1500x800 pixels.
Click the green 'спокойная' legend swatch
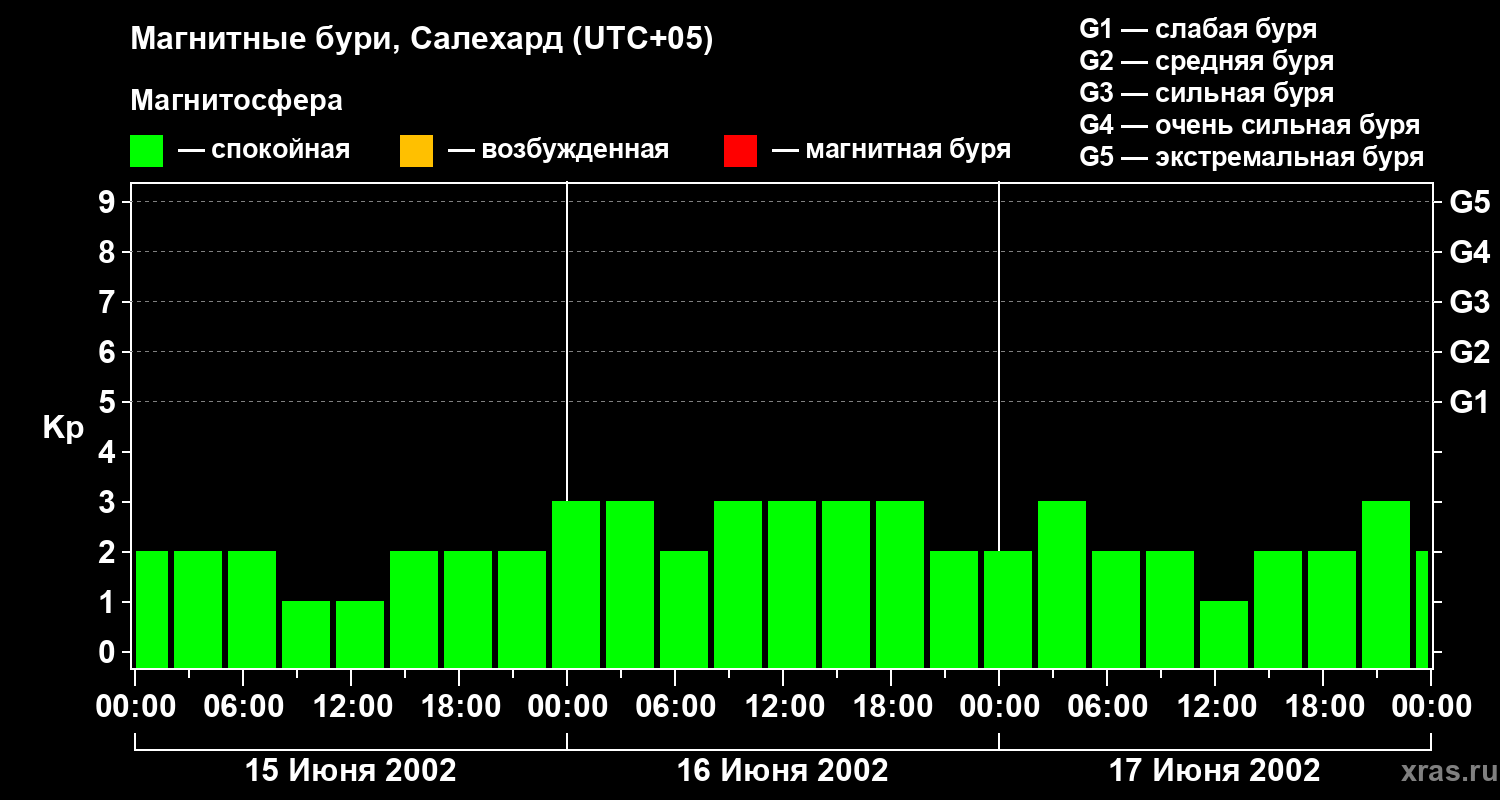pyautogui.click(x=147, y=151)
